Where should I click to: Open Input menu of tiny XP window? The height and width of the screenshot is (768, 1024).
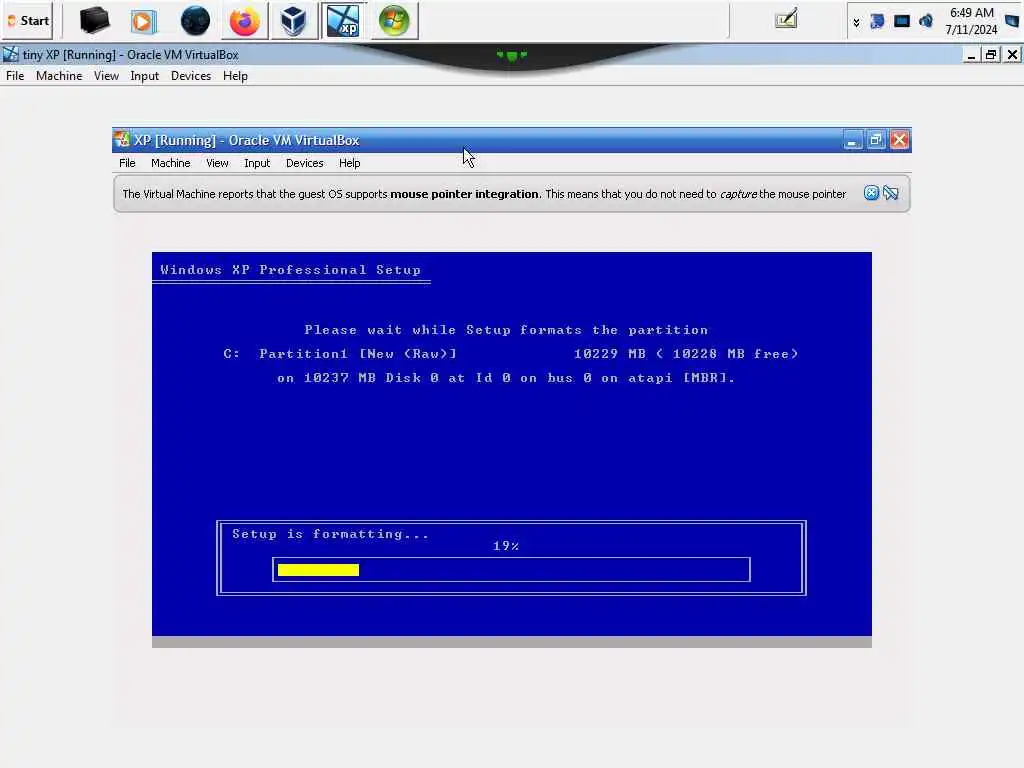click(144, 76)
